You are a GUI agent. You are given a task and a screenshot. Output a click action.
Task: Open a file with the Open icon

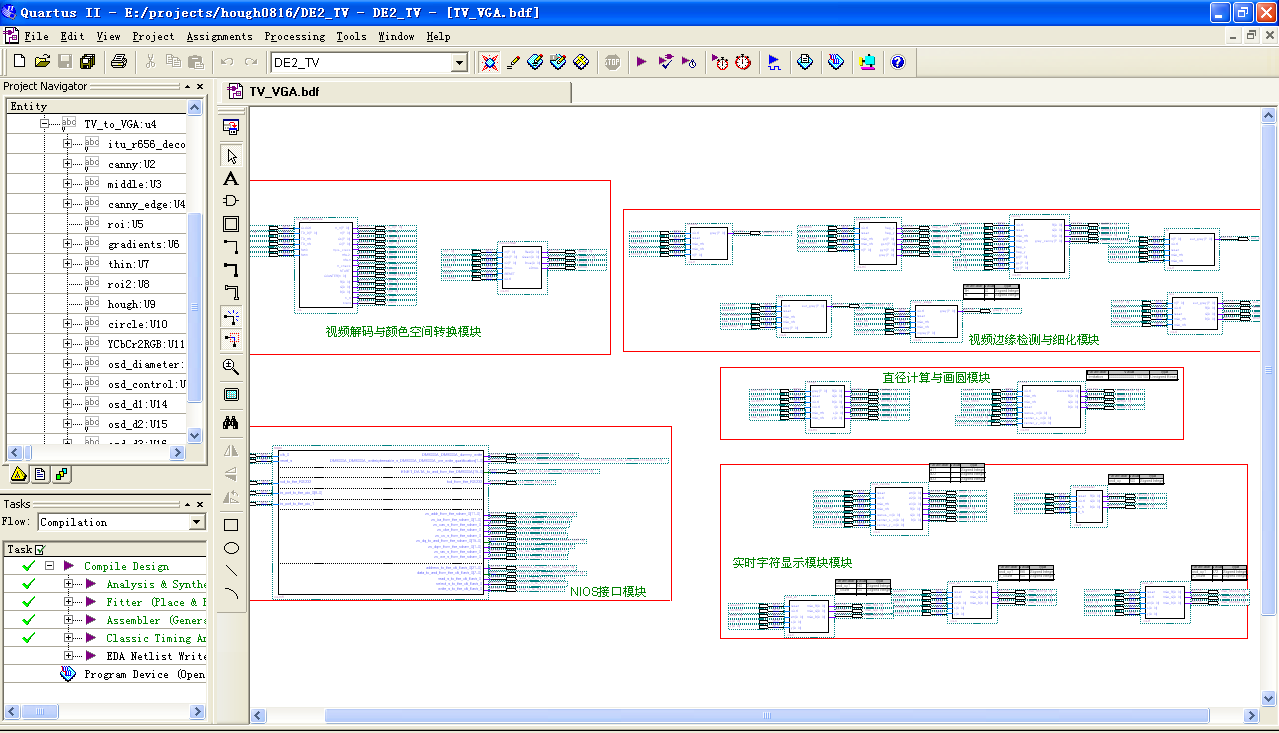[x=42, y=62]
